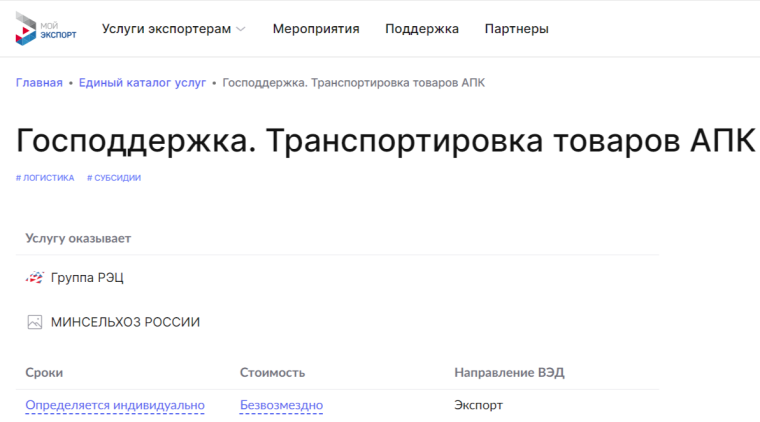The width and height of the screenshot is (760, 422).
Task: Click the Мой Экспорт logo
Action: [46, 29]
